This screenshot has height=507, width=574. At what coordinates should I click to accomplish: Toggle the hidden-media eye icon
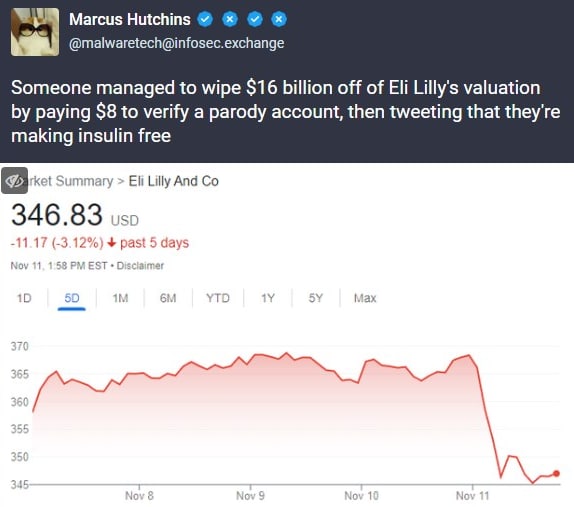pyautogui.click(x=14, y=180)
